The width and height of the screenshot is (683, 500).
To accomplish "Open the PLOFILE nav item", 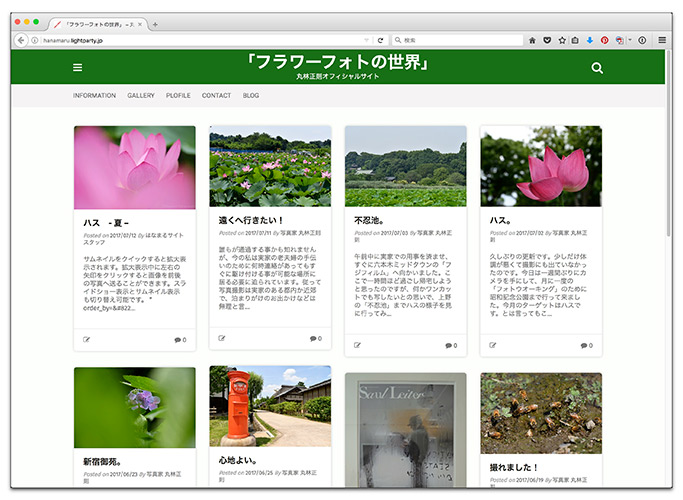I will 178,95.
